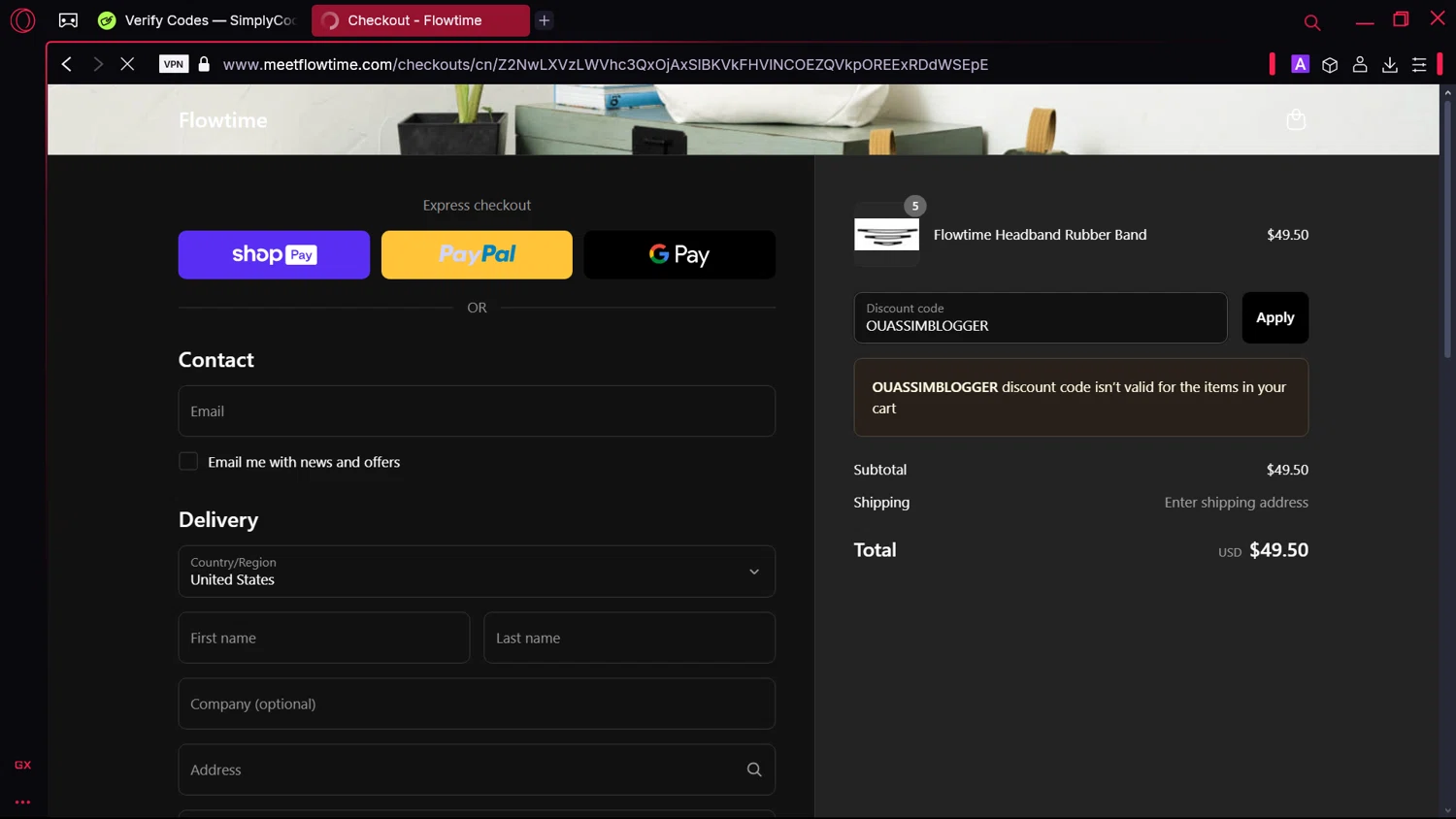Viewport: 1456px width, 819px height.
Task: Open a new tab with plus button
Action: point(545,20)
